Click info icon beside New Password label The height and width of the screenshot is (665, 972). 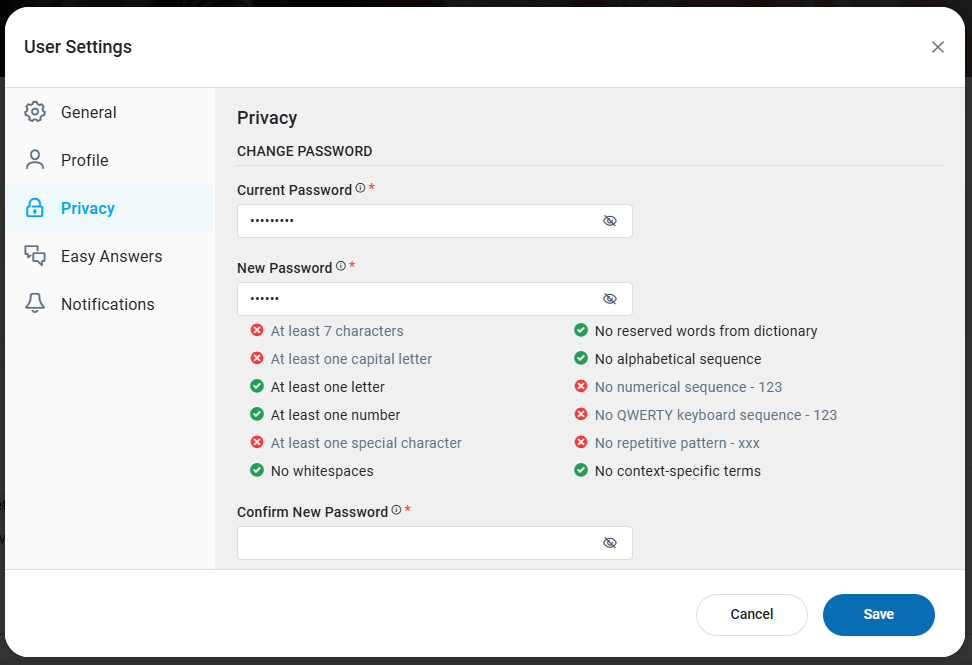point(340,266)
